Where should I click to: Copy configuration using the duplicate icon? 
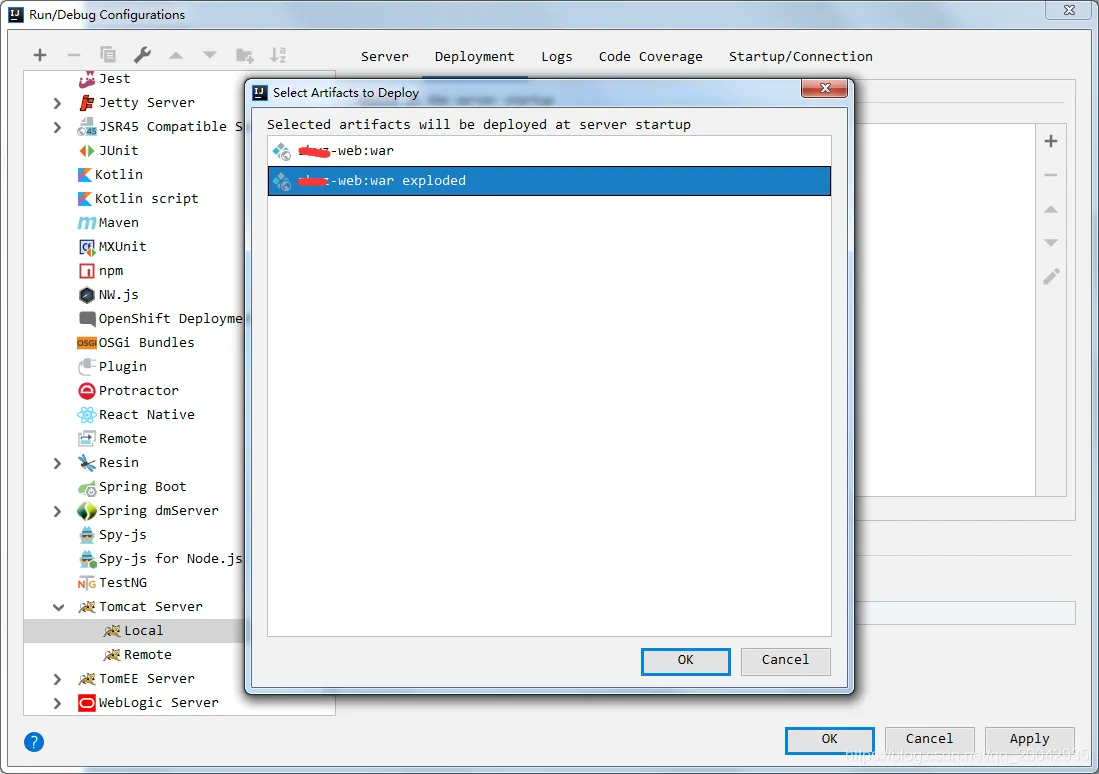pyautogui.click(x=108, y=55)
